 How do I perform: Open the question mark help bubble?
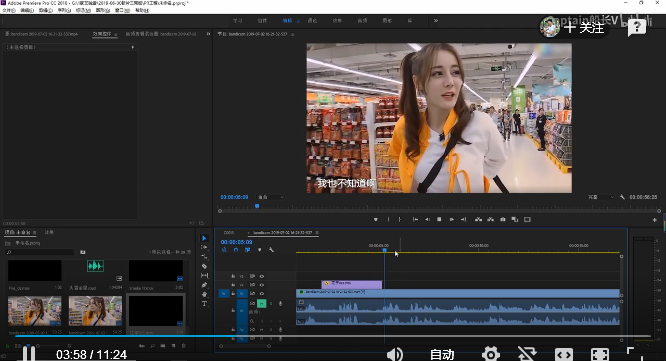tap(637, 28)
